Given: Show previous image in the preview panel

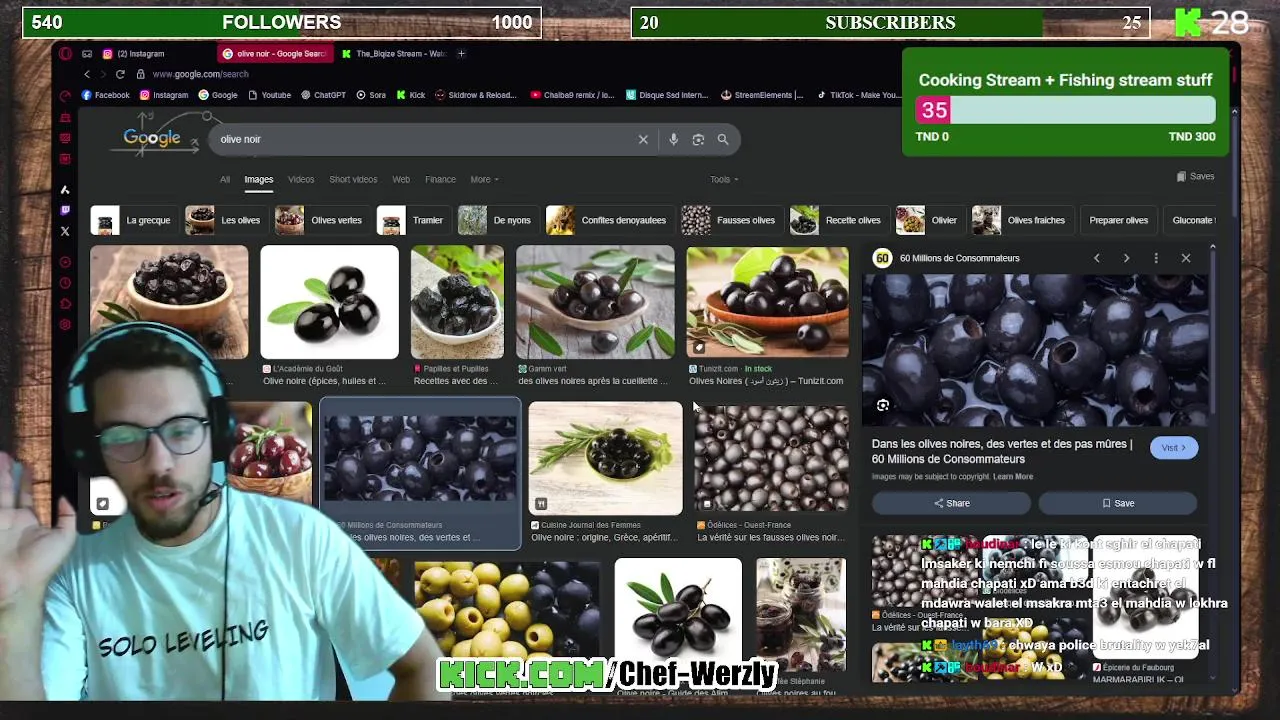Looking at the screenshot, I should tap(1096, 258).
